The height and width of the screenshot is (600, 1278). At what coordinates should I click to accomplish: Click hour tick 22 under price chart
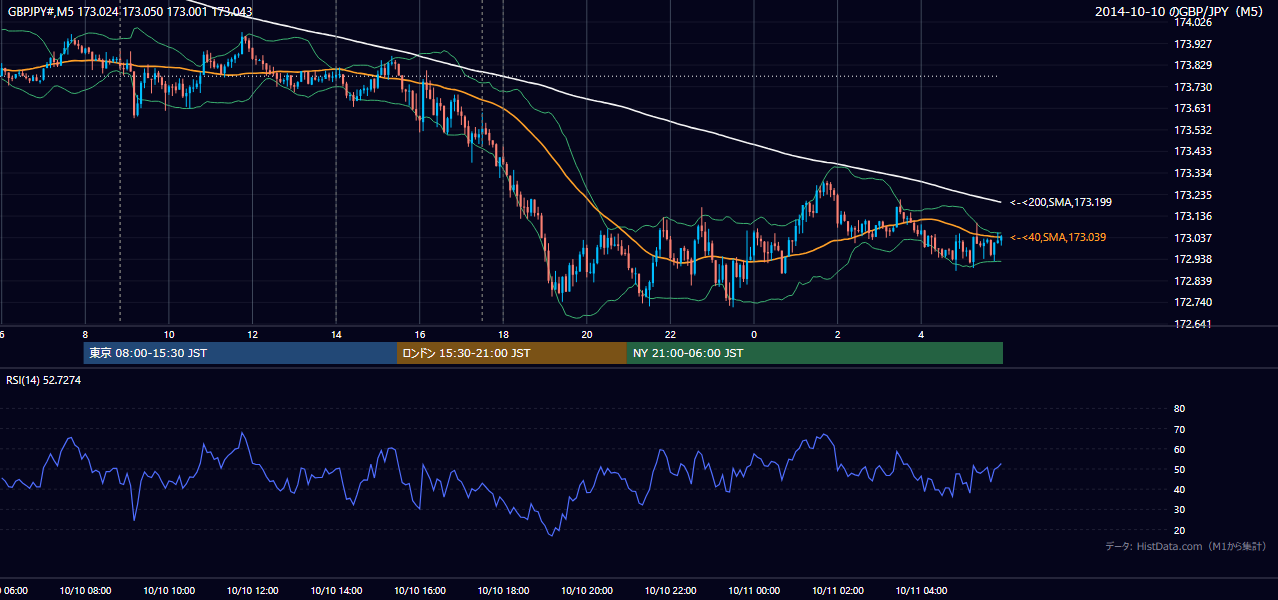click(x=670, y=334)
